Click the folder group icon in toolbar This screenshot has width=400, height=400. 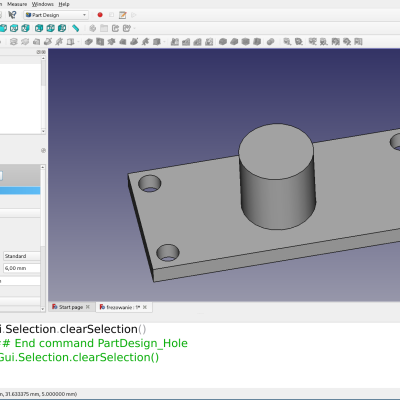[x=104, y=28]
